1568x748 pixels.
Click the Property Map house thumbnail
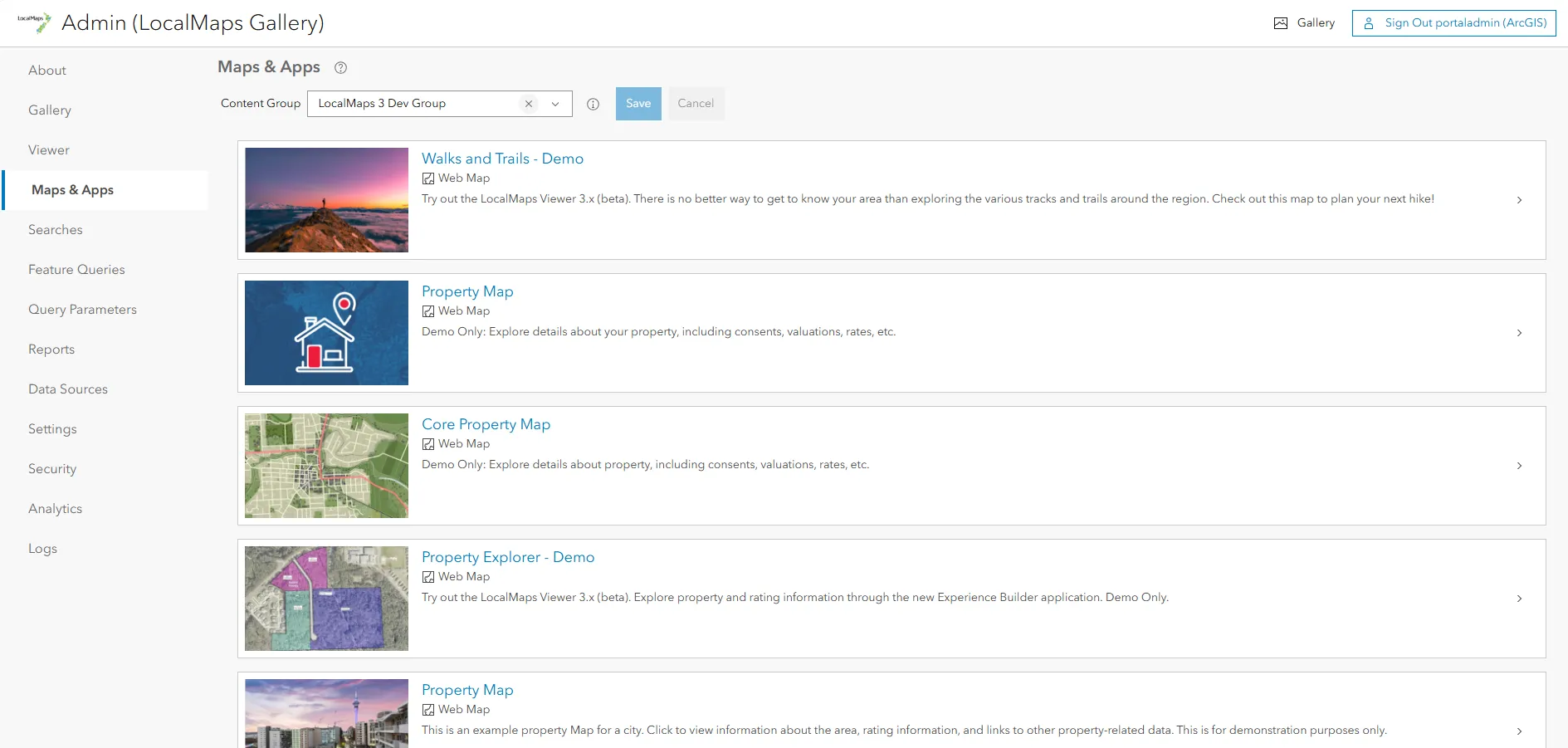pyautogui.click(x=326, y=333)
